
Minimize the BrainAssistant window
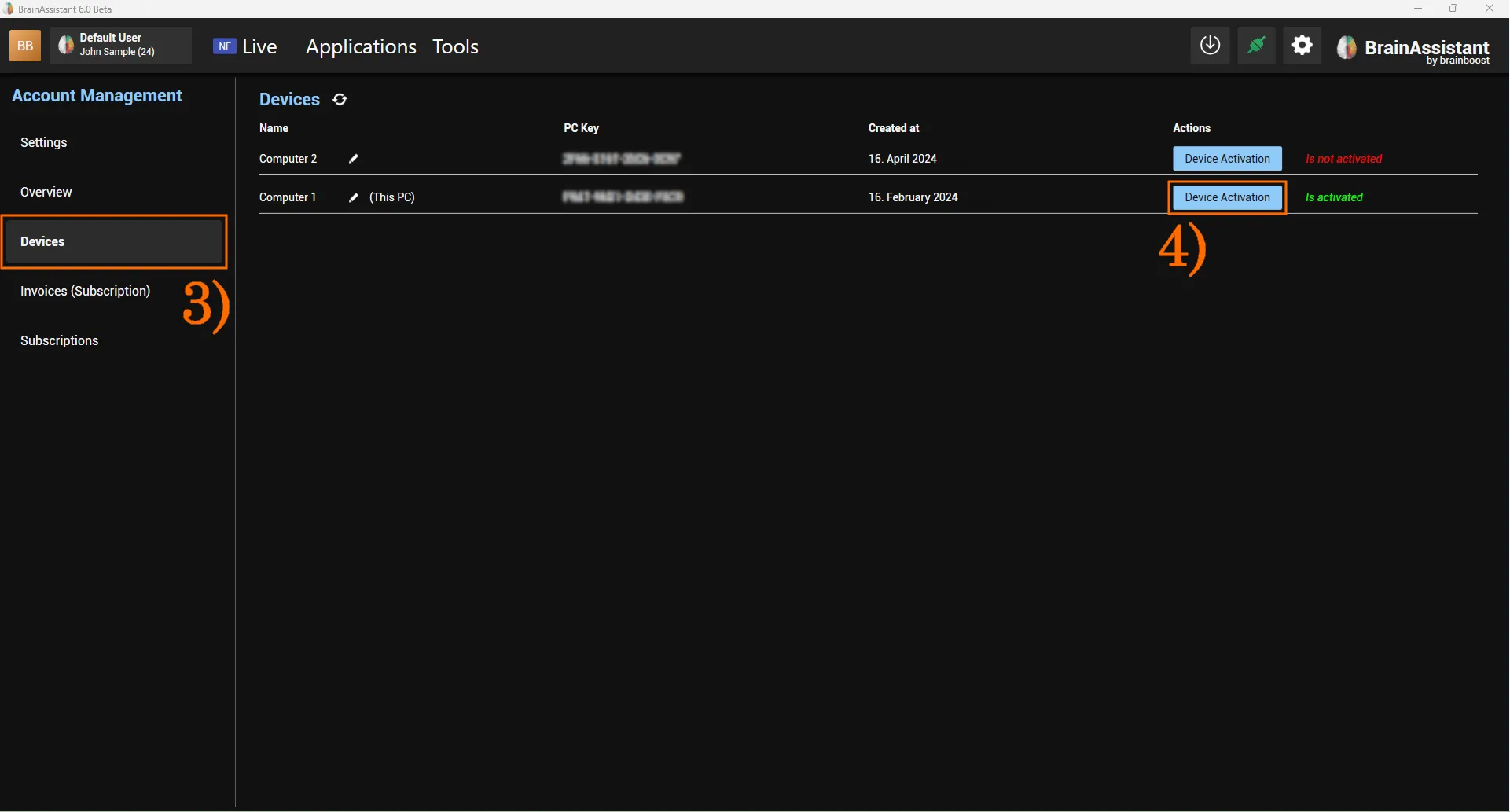(x=1418, y=9)
